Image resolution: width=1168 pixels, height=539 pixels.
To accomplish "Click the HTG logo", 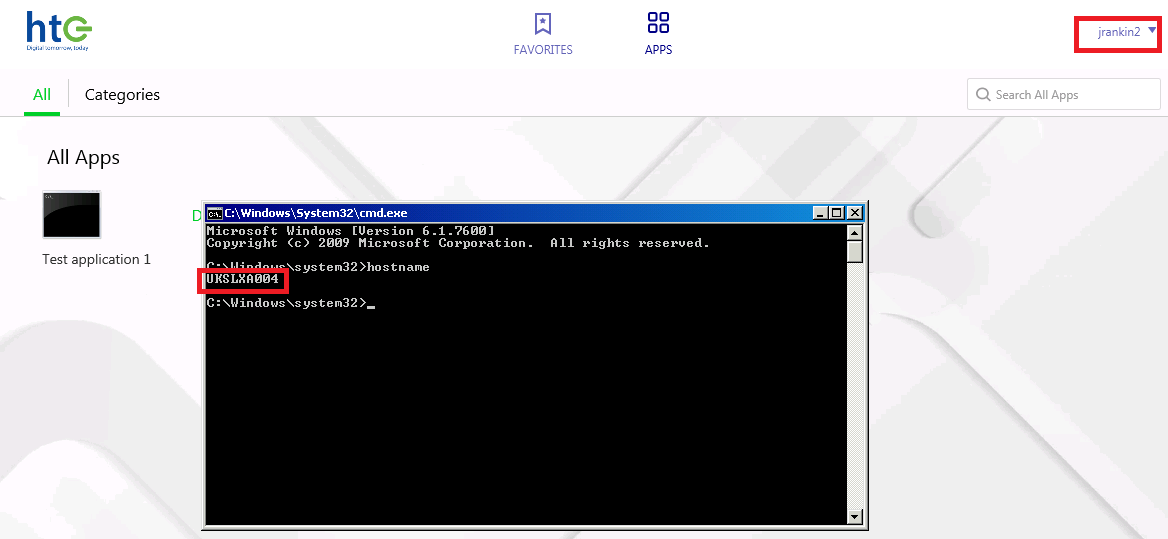I will (59, 31).
